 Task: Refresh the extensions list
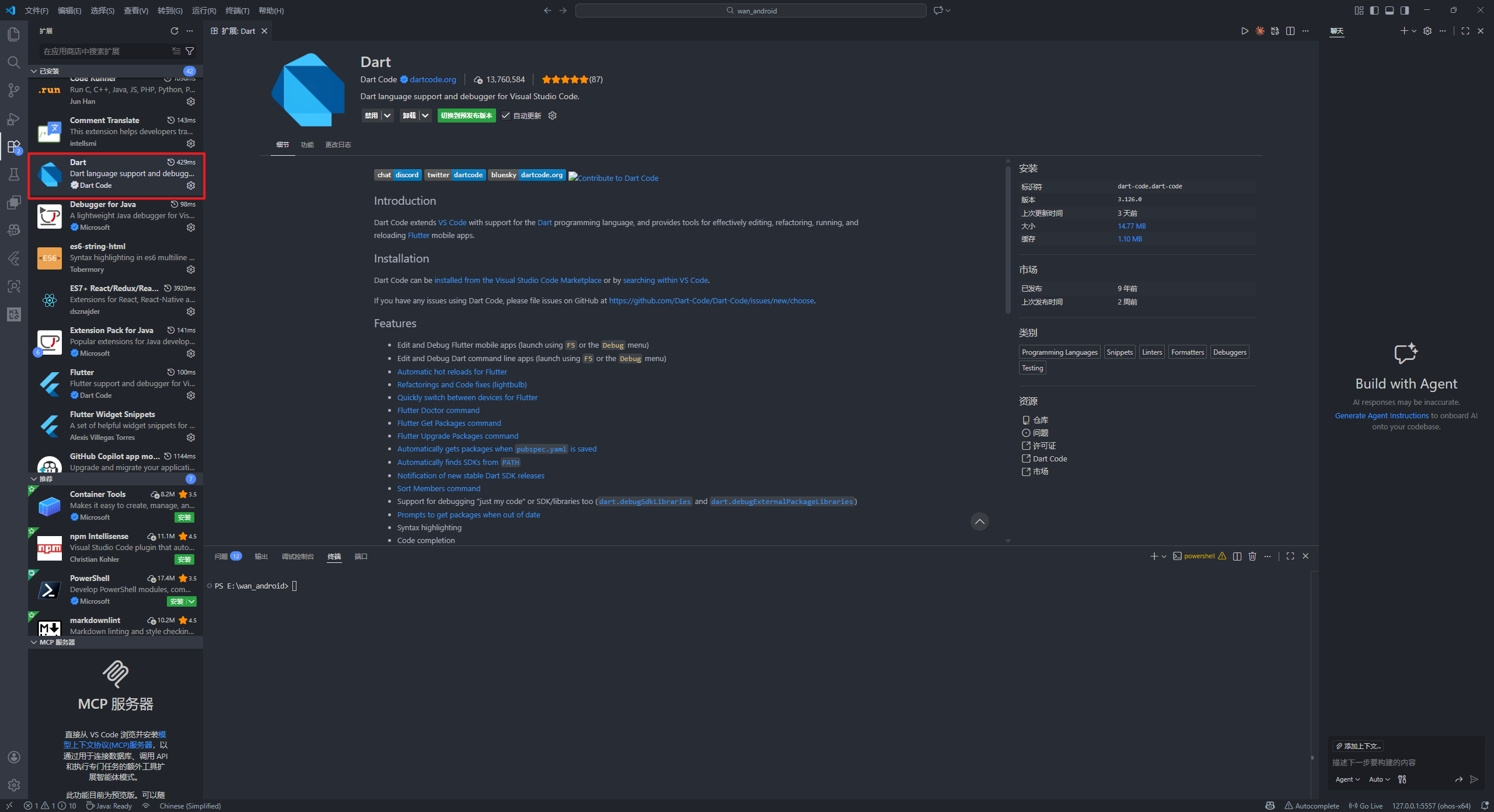pyautogui.click(x=174, y=31)
